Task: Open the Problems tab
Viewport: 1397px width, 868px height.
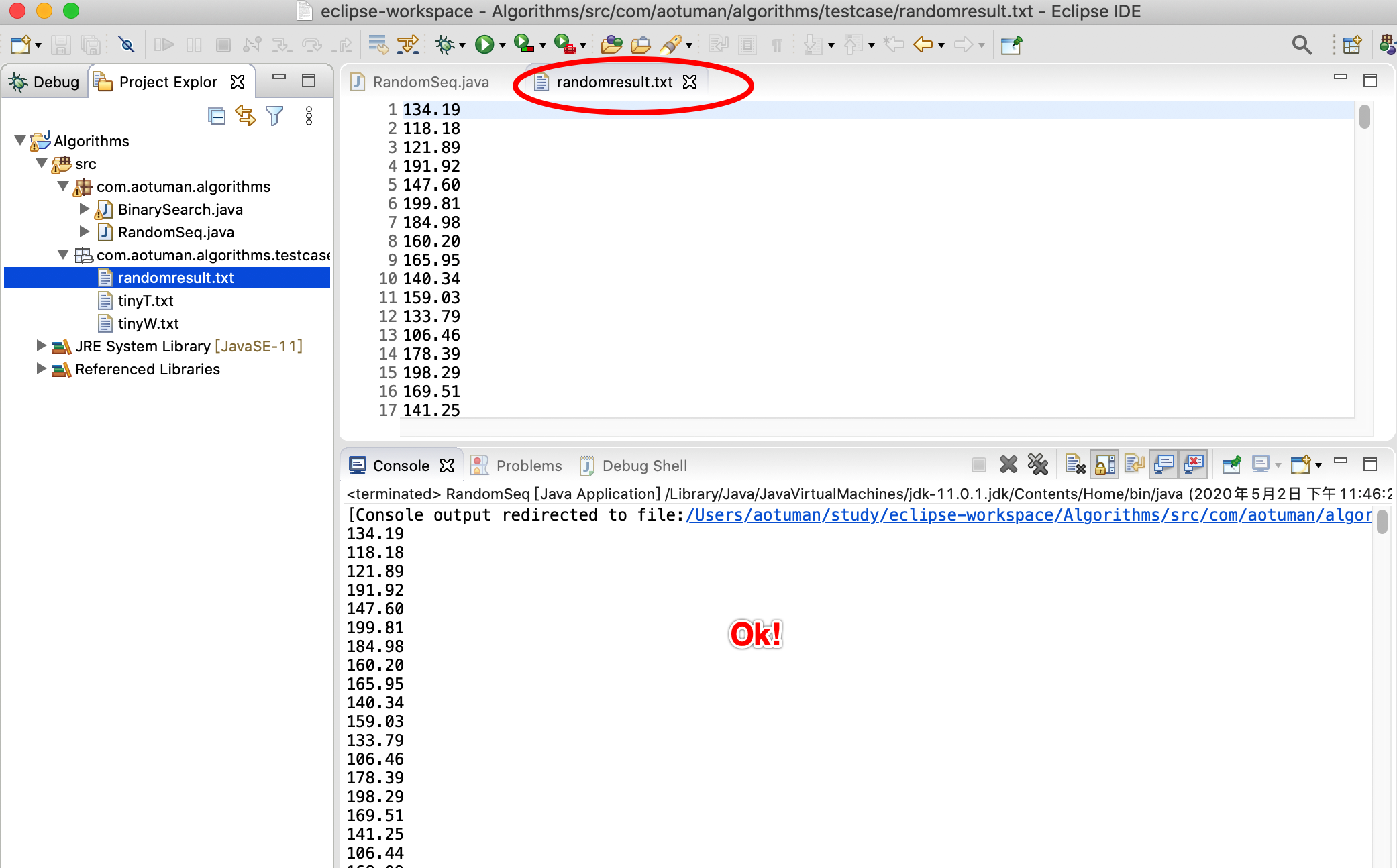Action: [x=528, y=466]
